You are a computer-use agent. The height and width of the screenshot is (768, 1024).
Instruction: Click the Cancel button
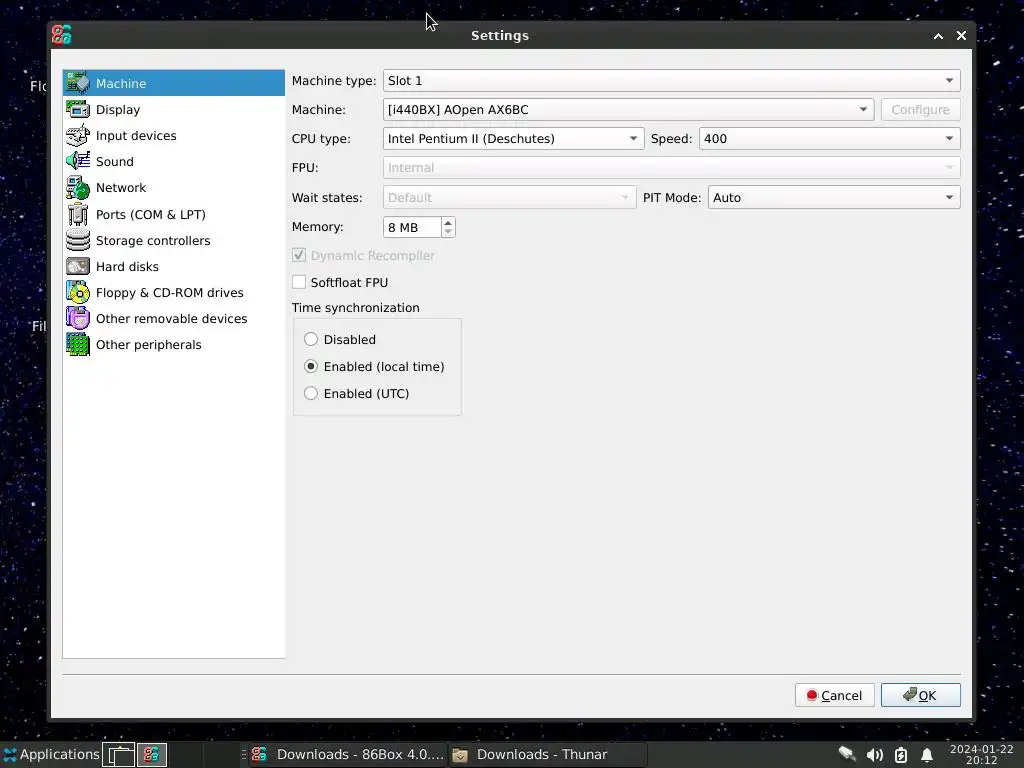(x=835, y=695)
